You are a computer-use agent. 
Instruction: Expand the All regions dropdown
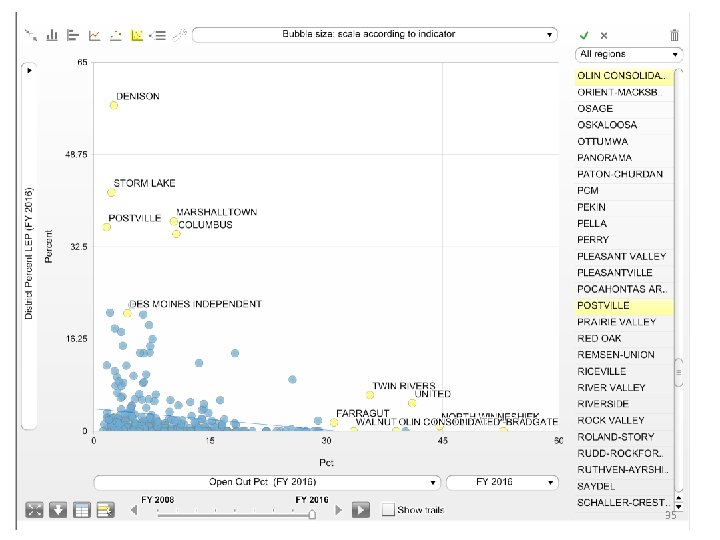click(629, 54)
